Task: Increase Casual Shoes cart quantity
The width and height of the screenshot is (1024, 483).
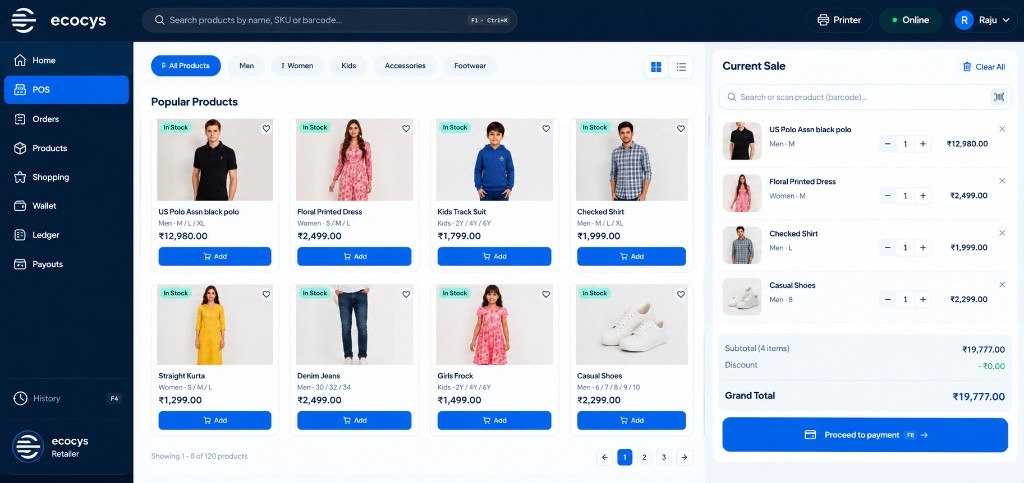Action: 923,300
